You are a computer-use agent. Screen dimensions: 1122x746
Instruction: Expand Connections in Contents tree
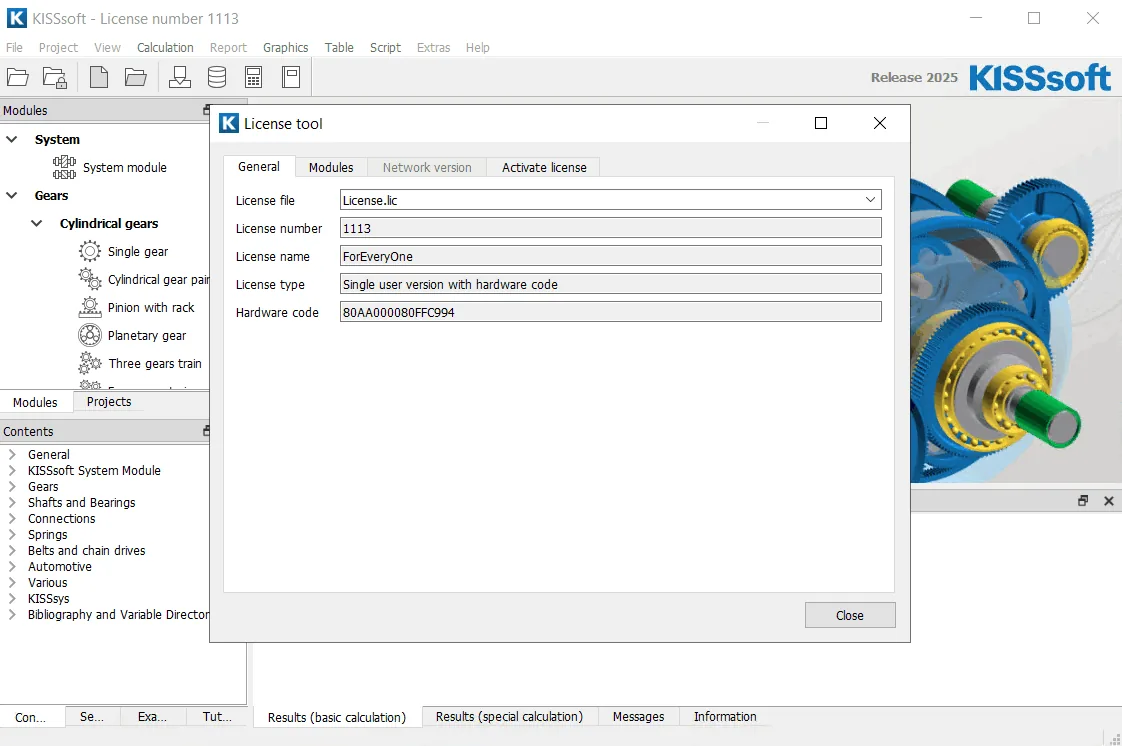click(11, 519)
